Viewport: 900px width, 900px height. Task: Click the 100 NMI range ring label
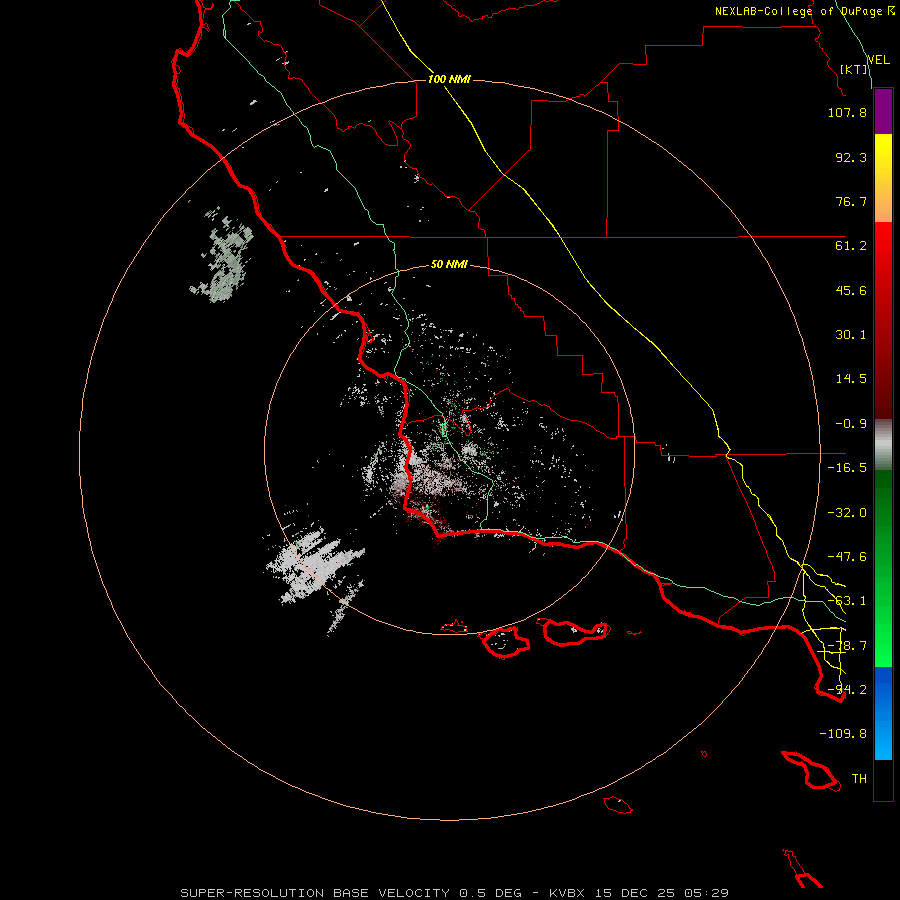(449, 79)
